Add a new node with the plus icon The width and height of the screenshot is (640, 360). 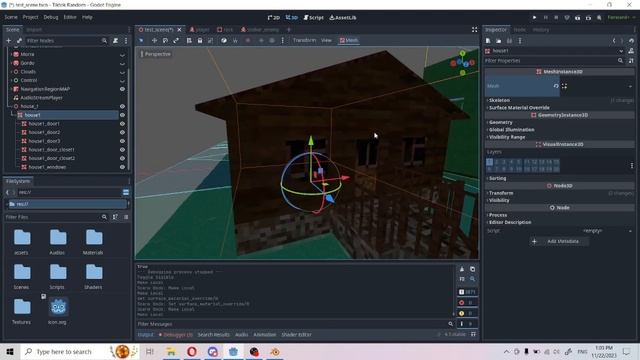pyautogui.click(x=8, y=41)
